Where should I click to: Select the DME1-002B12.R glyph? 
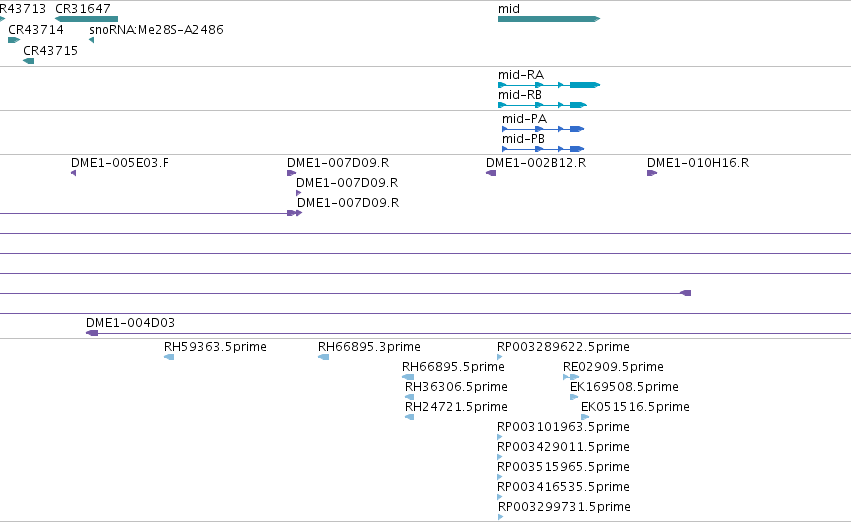point(491,173)
